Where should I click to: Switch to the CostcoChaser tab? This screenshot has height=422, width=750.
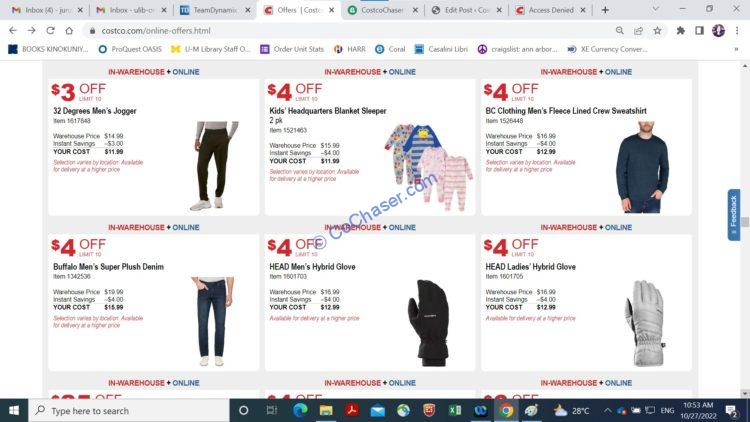pos(383,10)
